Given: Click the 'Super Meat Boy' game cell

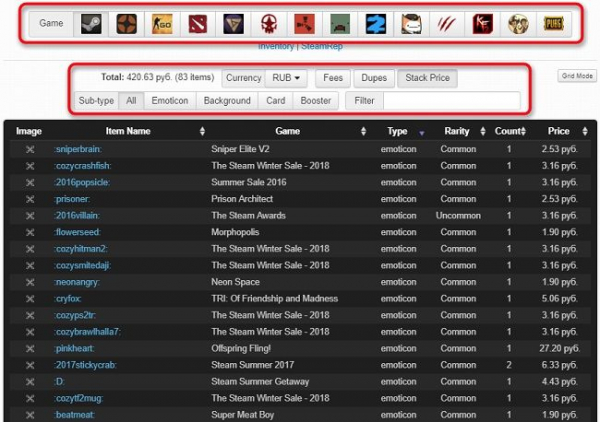Looking at the screenshot, I should pyautogui.click(x=243, y=415).
